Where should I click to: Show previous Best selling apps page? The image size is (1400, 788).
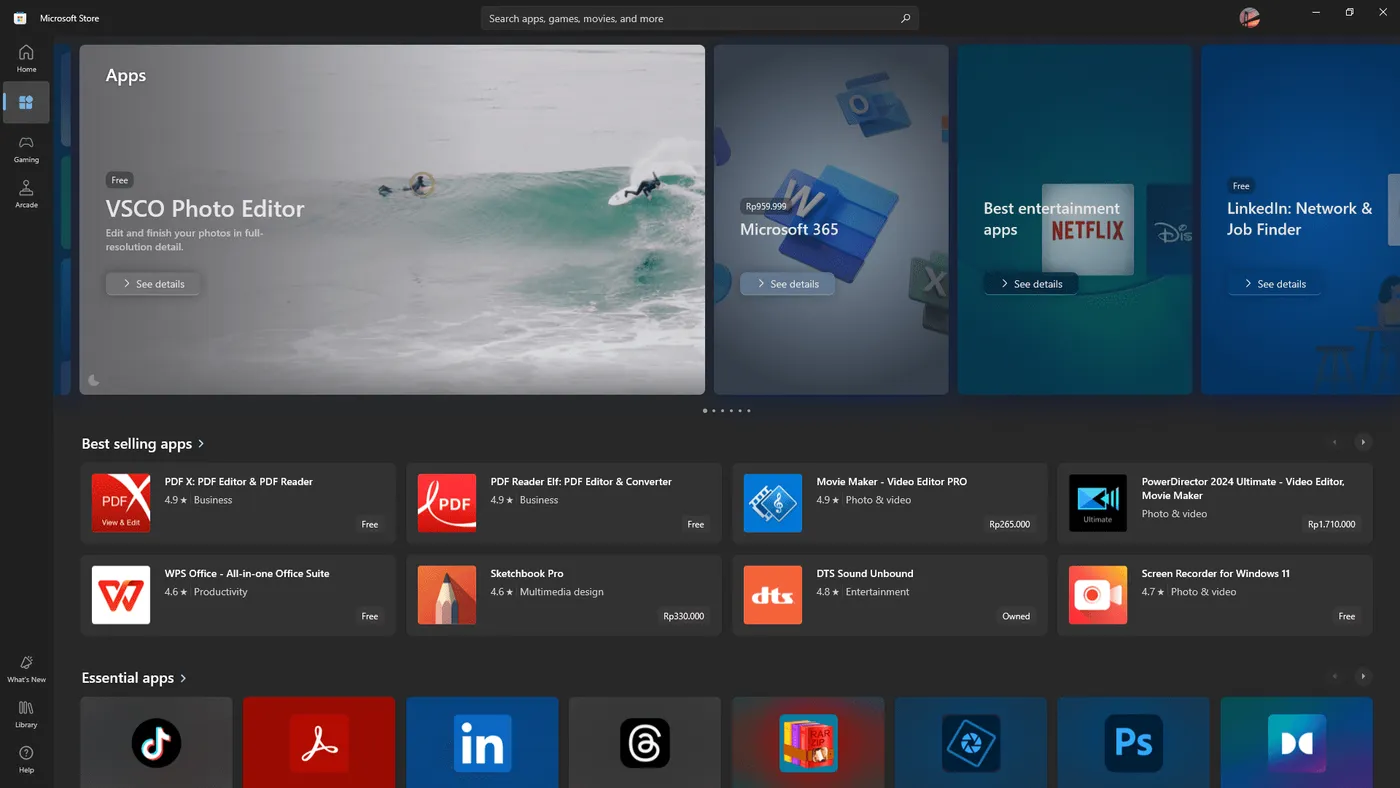click(1334, 442)
